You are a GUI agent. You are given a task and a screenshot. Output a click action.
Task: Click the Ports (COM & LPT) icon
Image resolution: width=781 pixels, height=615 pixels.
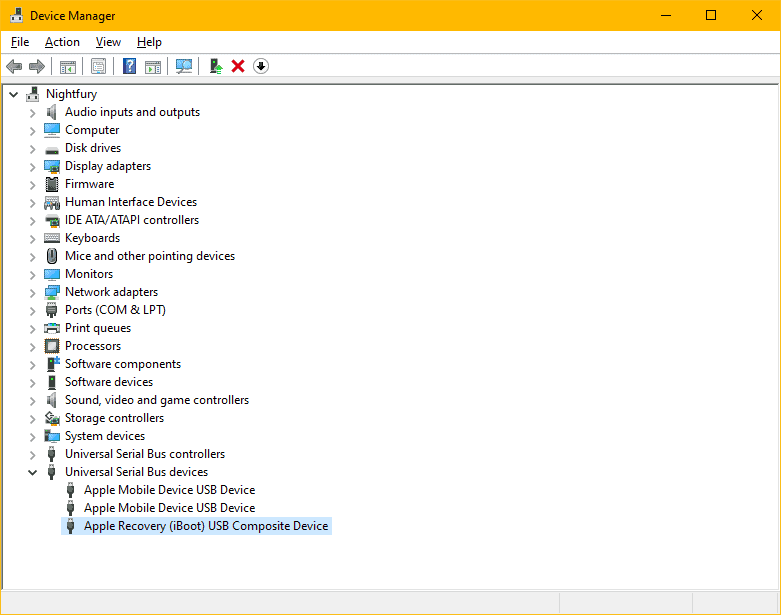pos(51,310)
